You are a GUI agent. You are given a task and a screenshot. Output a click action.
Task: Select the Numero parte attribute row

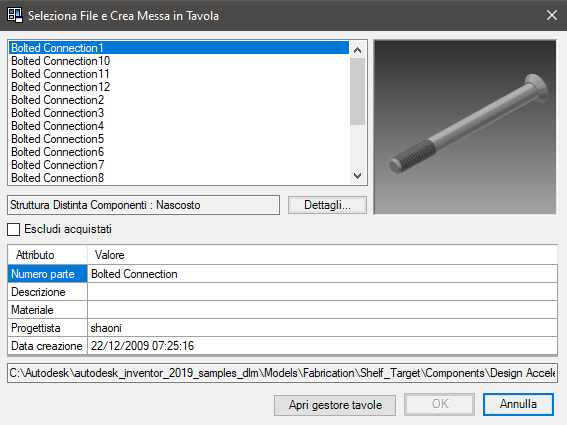point(282,274)
